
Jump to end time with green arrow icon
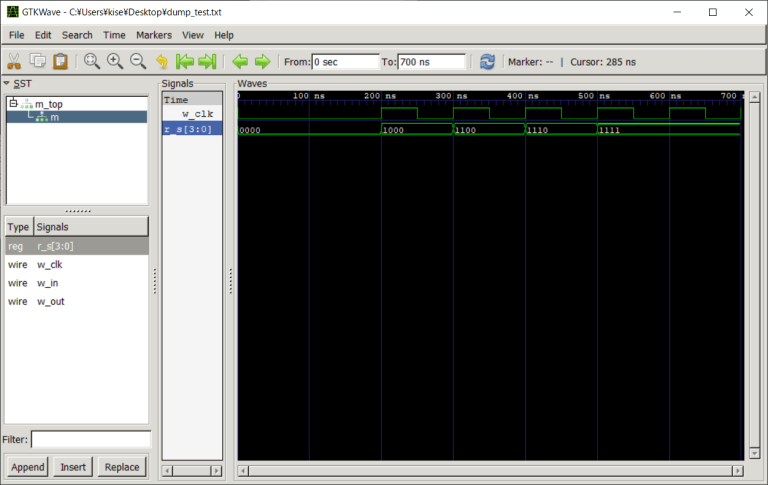click(x=207, y=61)
